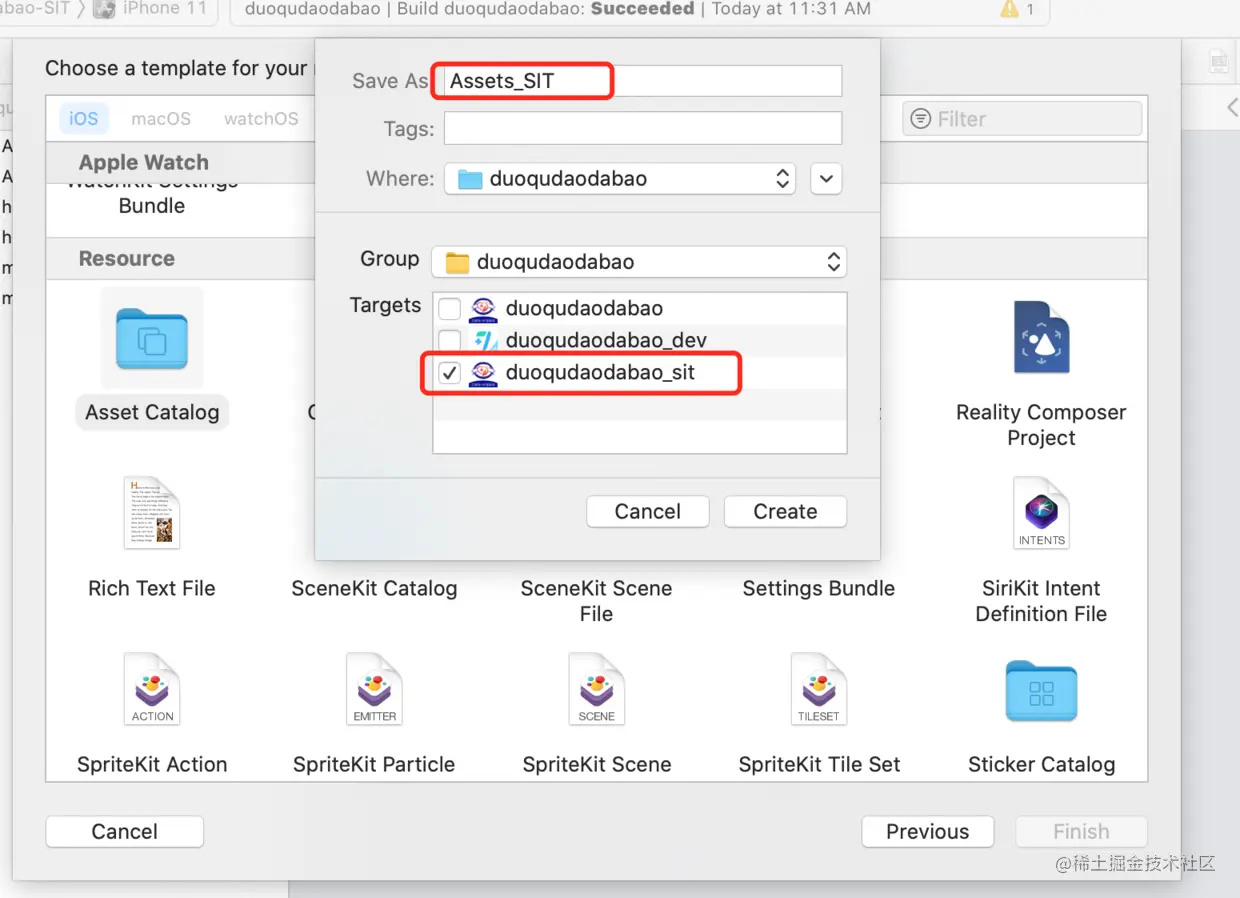This screenshot has height=898, width=1240.
Task: Click the Save As name field
Action: coord(642,81)
